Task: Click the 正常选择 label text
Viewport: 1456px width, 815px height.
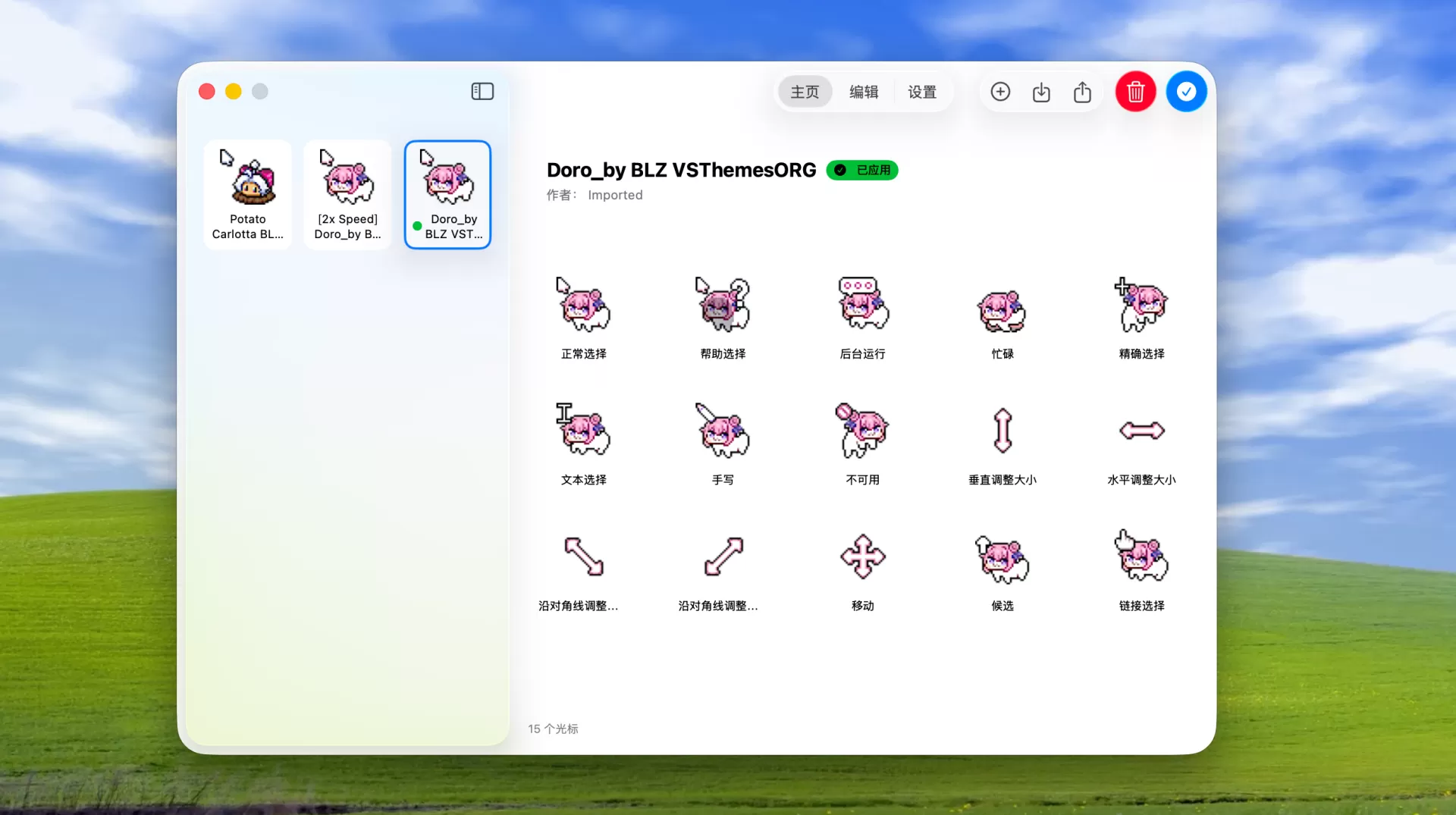Action: pyautogui.click(x=583, y=354)
